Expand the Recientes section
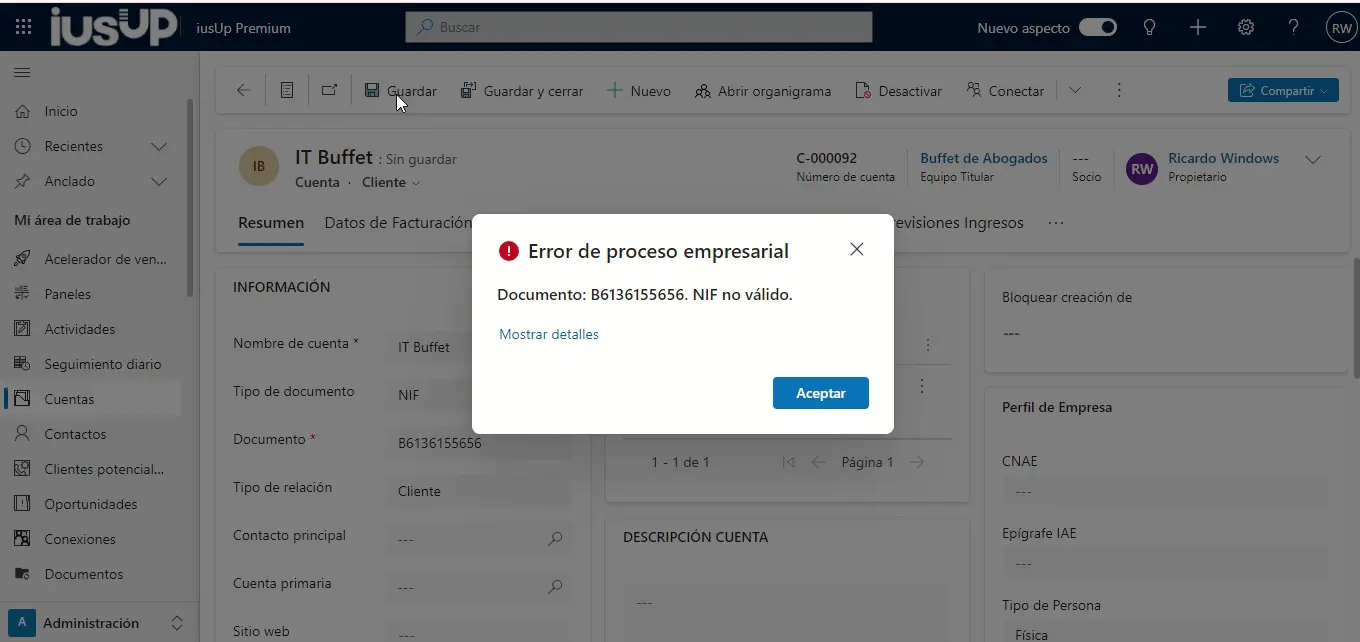 click(x=158, y=147)
